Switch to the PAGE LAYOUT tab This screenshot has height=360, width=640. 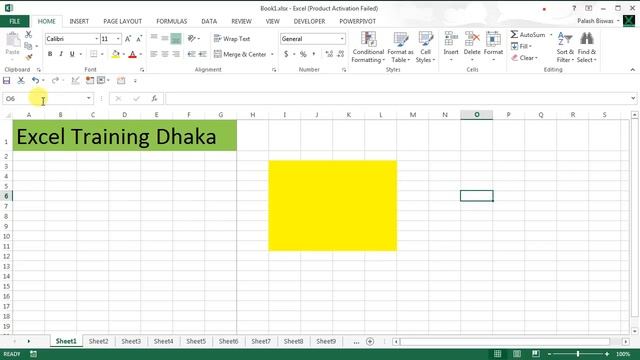(122, 21)
